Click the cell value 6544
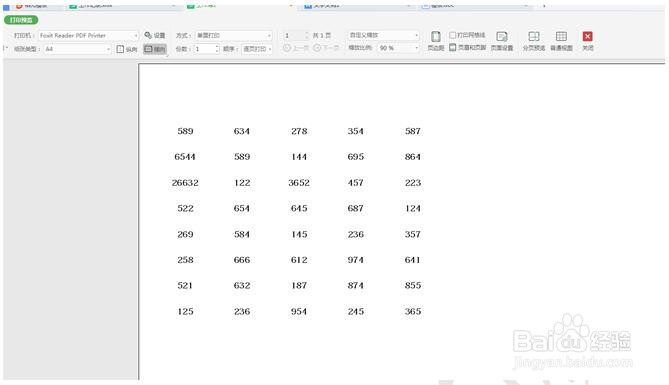Viewport: 669px width, 385px height. [x=185, y=157]
